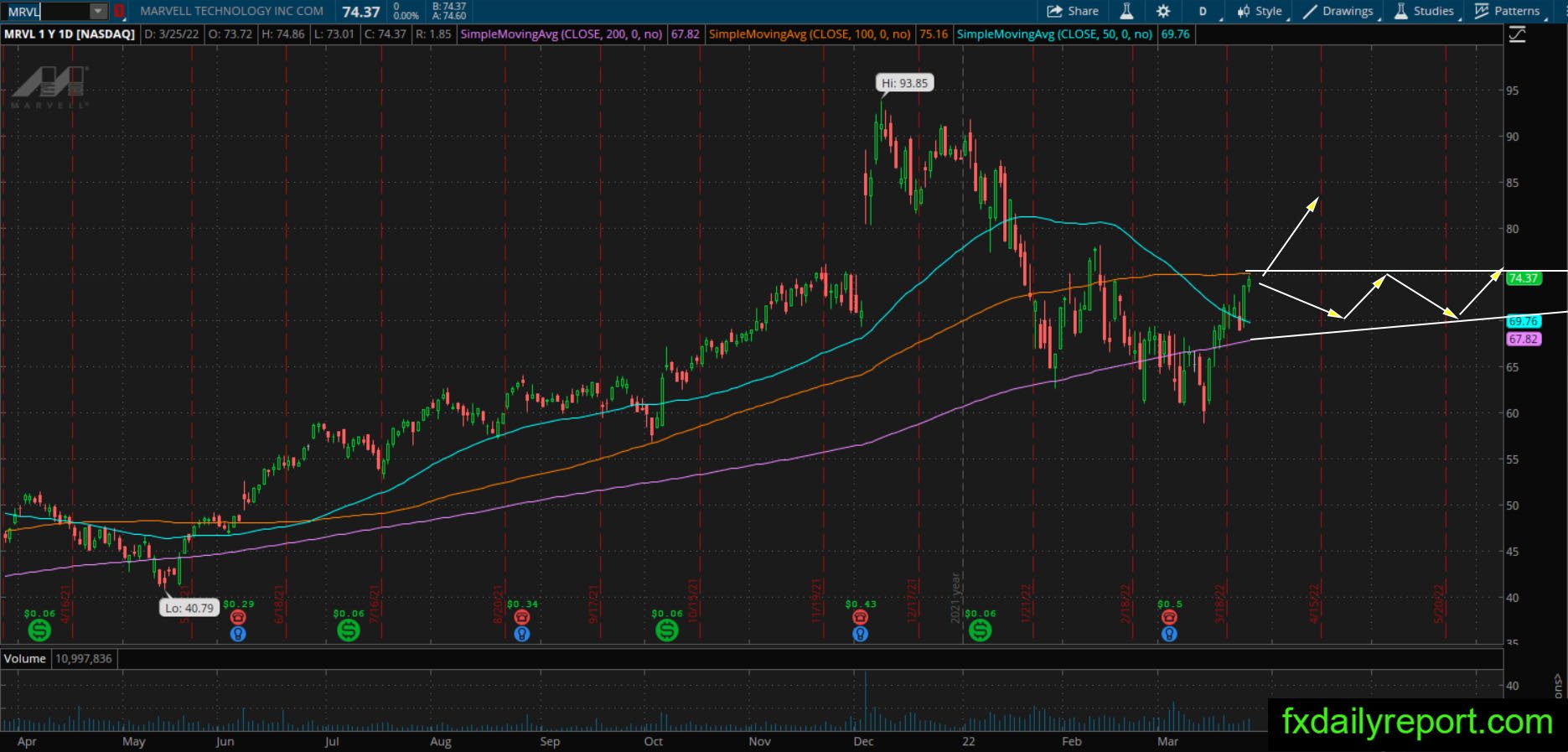Click the purple 67.82 price axis tag
Screen dimensions: 1568x752
tap(1524, 340)
